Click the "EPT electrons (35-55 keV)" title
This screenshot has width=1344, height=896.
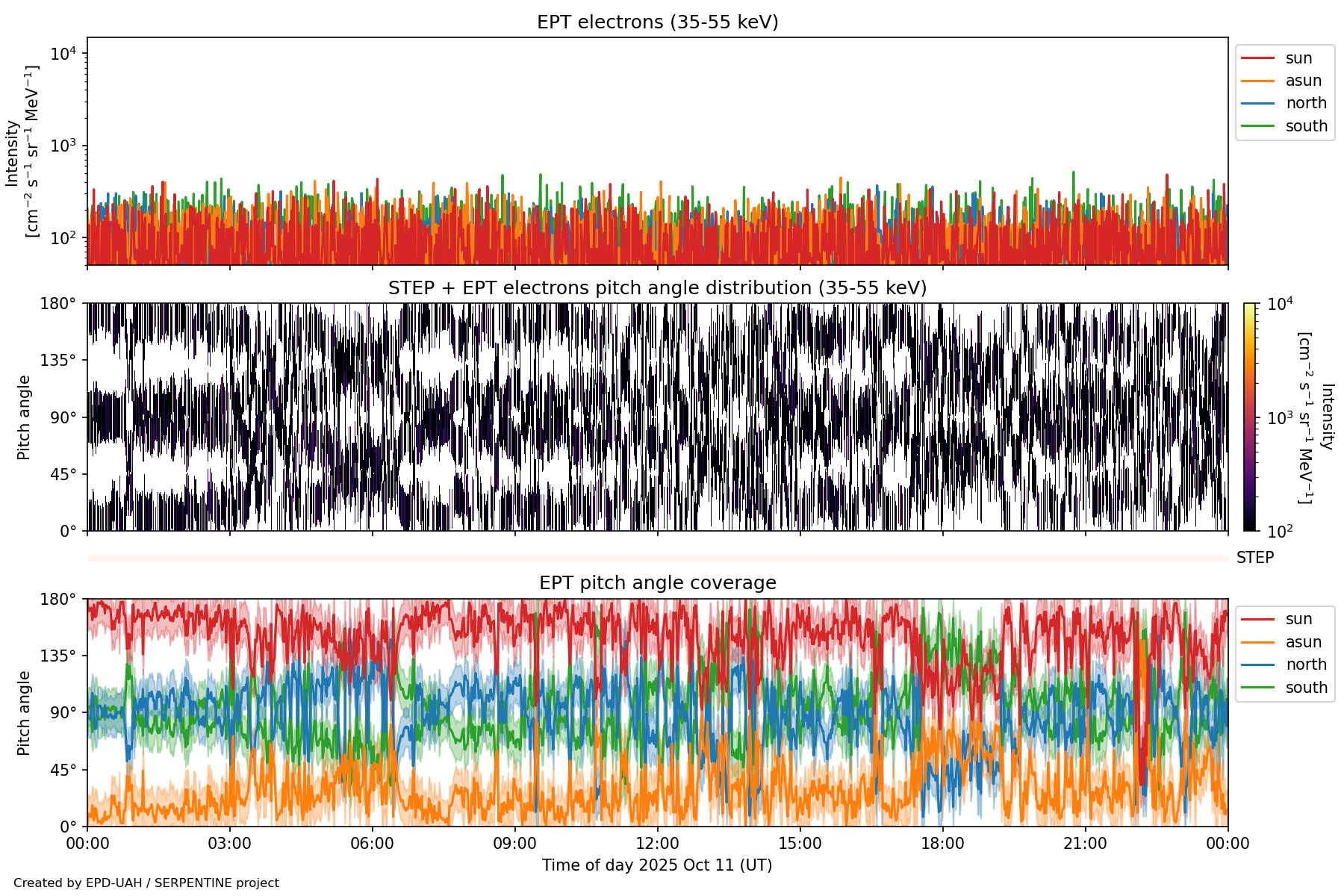657,22
